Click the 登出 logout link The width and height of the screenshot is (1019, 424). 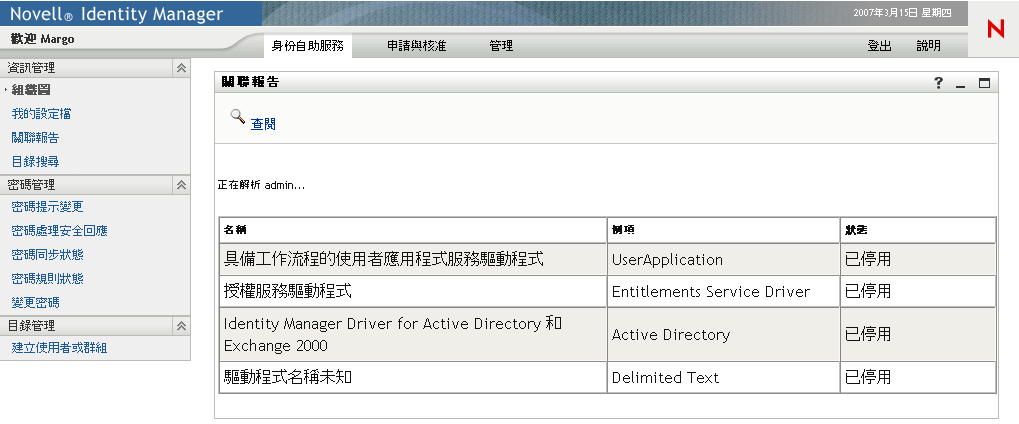[x=879, y=46]
